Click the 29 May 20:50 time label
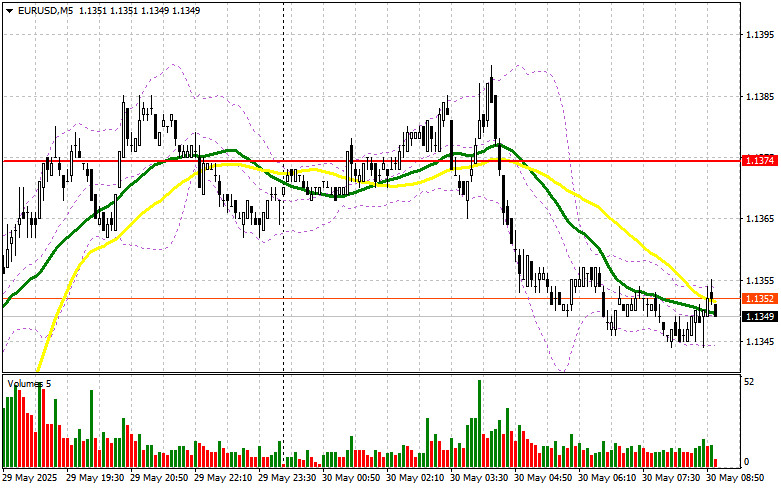Image resolution: width=781 pixels, height=489 pixels. click(x=159, y=478)
